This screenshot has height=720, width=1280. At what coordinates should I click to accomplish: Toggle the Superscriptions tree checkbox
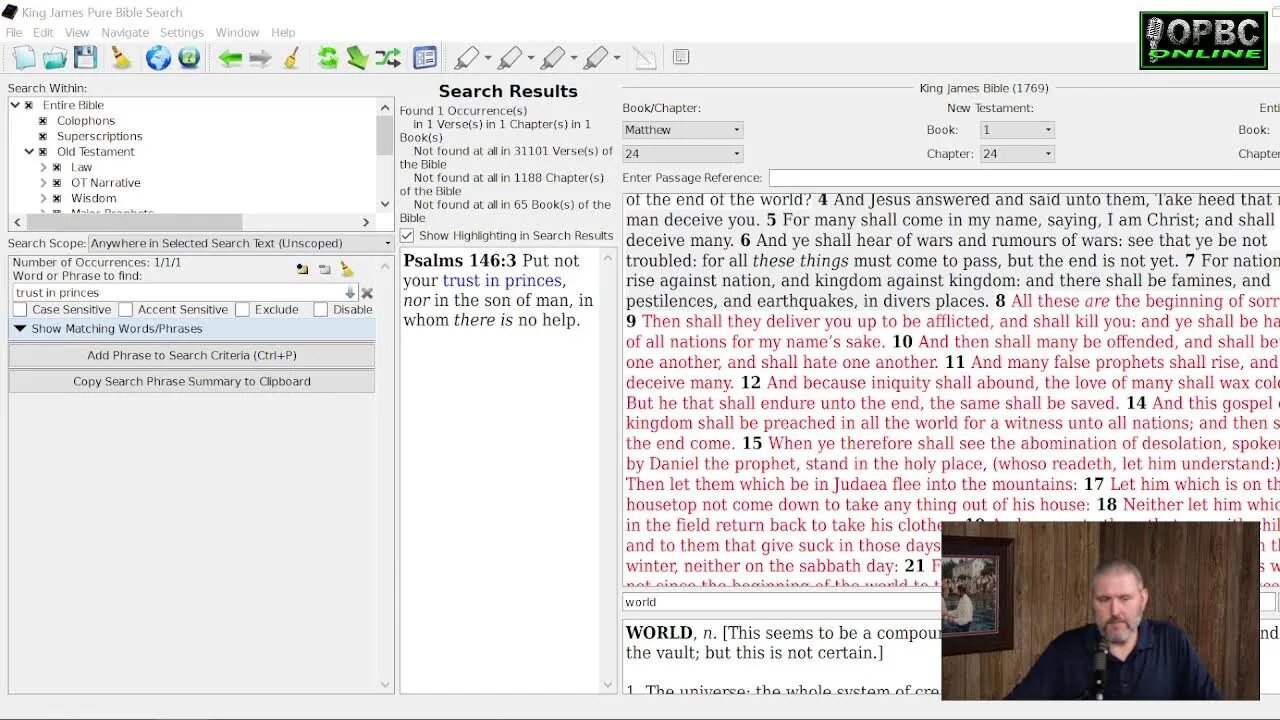[43, 136]
